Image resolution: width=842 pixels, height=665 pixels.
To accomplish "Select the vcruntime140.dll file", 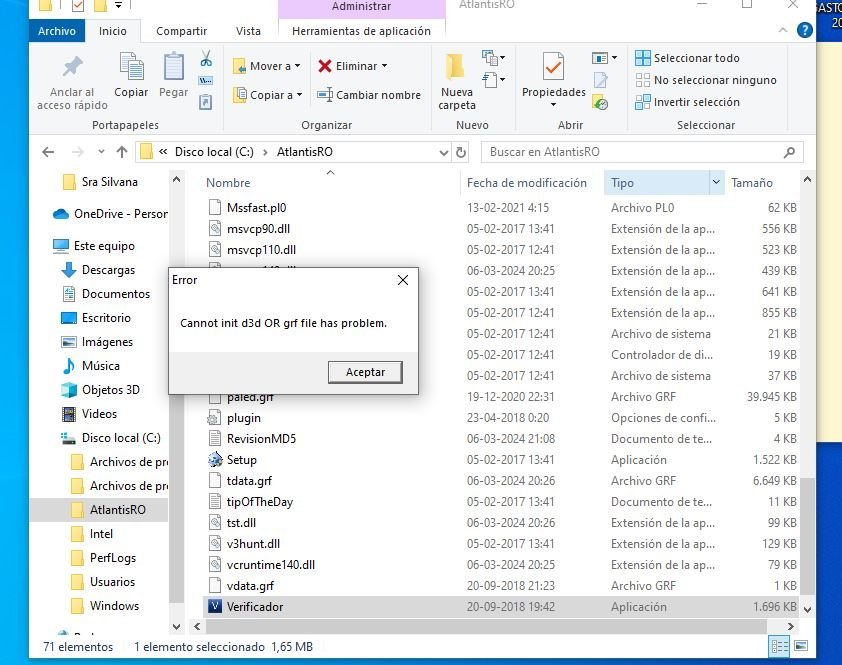I will tap(271, 565).
